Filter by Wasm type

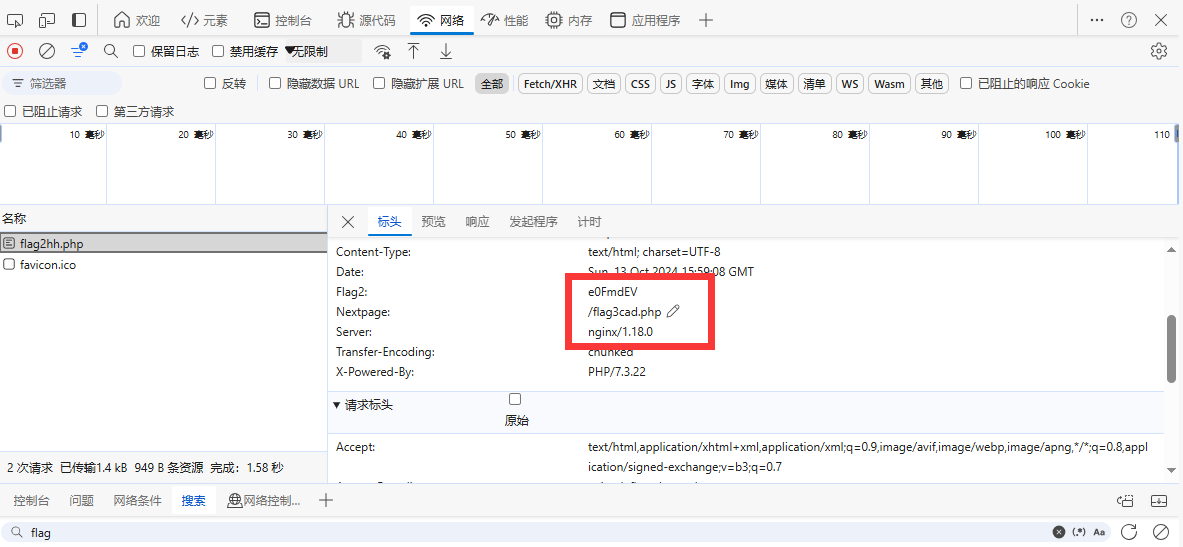click(x=890, y=84)
